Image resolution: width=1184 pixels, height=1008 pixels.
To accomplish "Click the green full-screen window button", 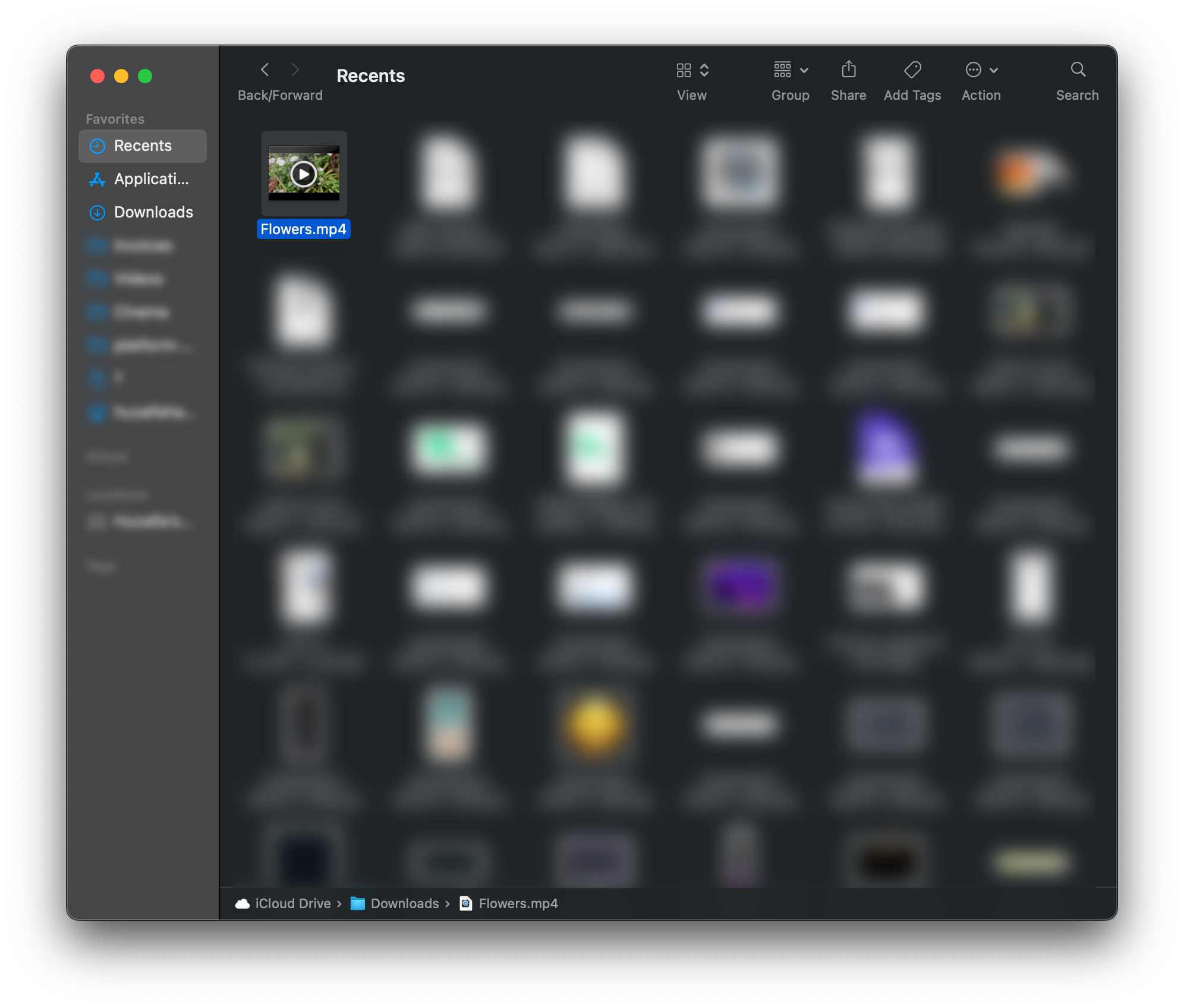I will 145,77.
